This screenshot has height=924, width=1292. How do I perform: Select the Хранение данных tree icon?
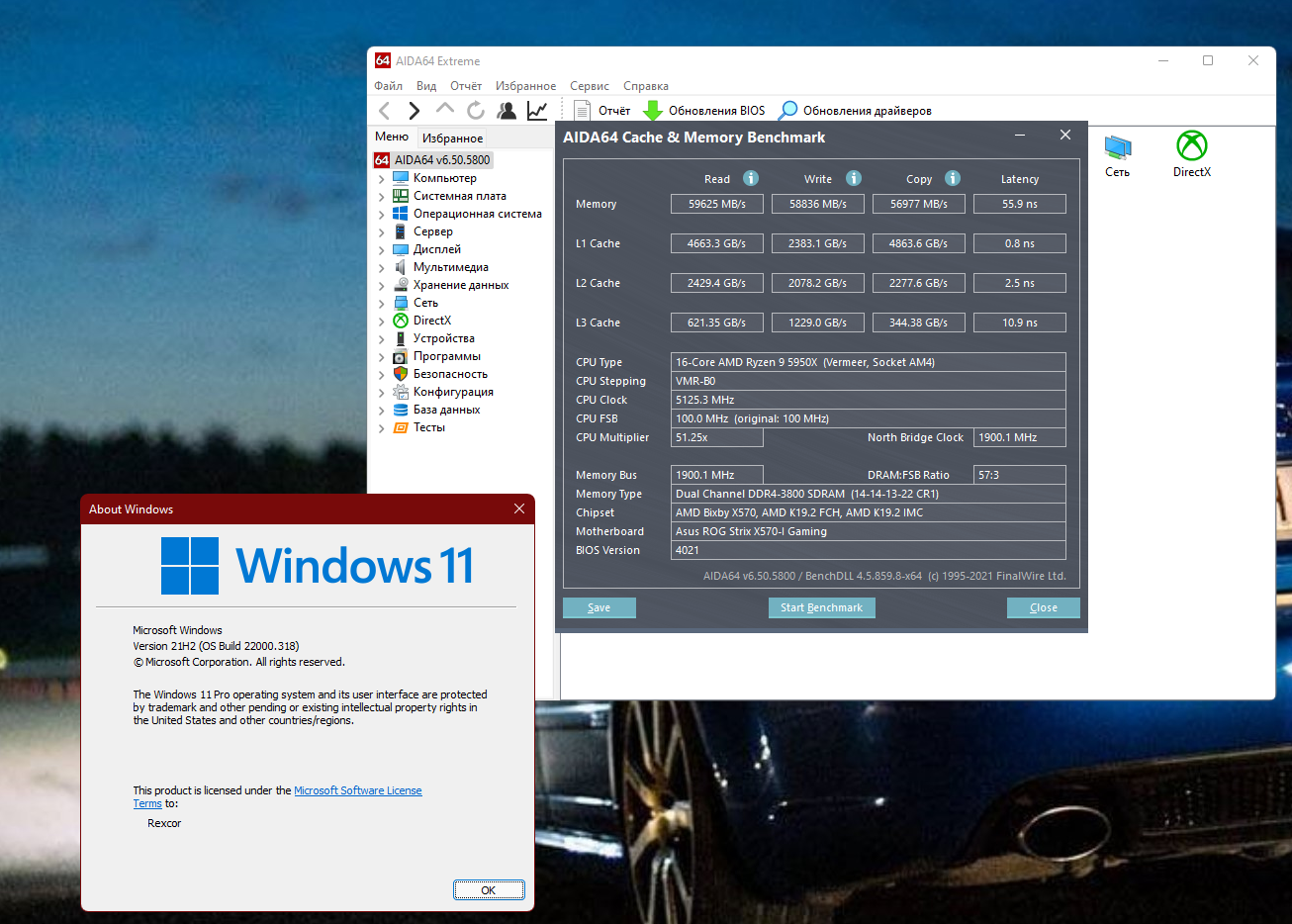[401, 285]
